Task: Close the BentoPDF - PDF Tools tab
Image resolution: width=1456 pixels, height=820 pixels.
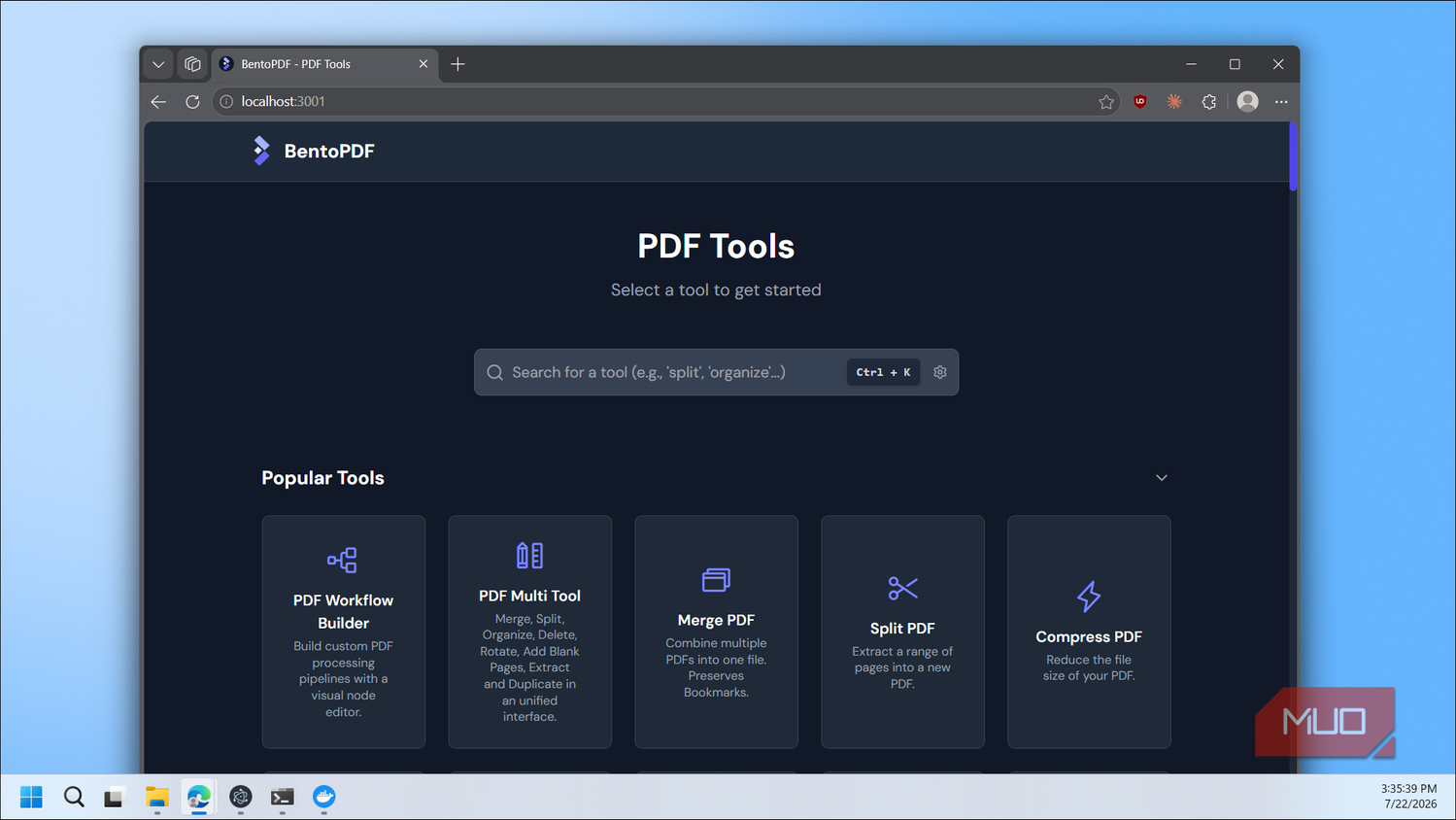Action: point(423,64)
